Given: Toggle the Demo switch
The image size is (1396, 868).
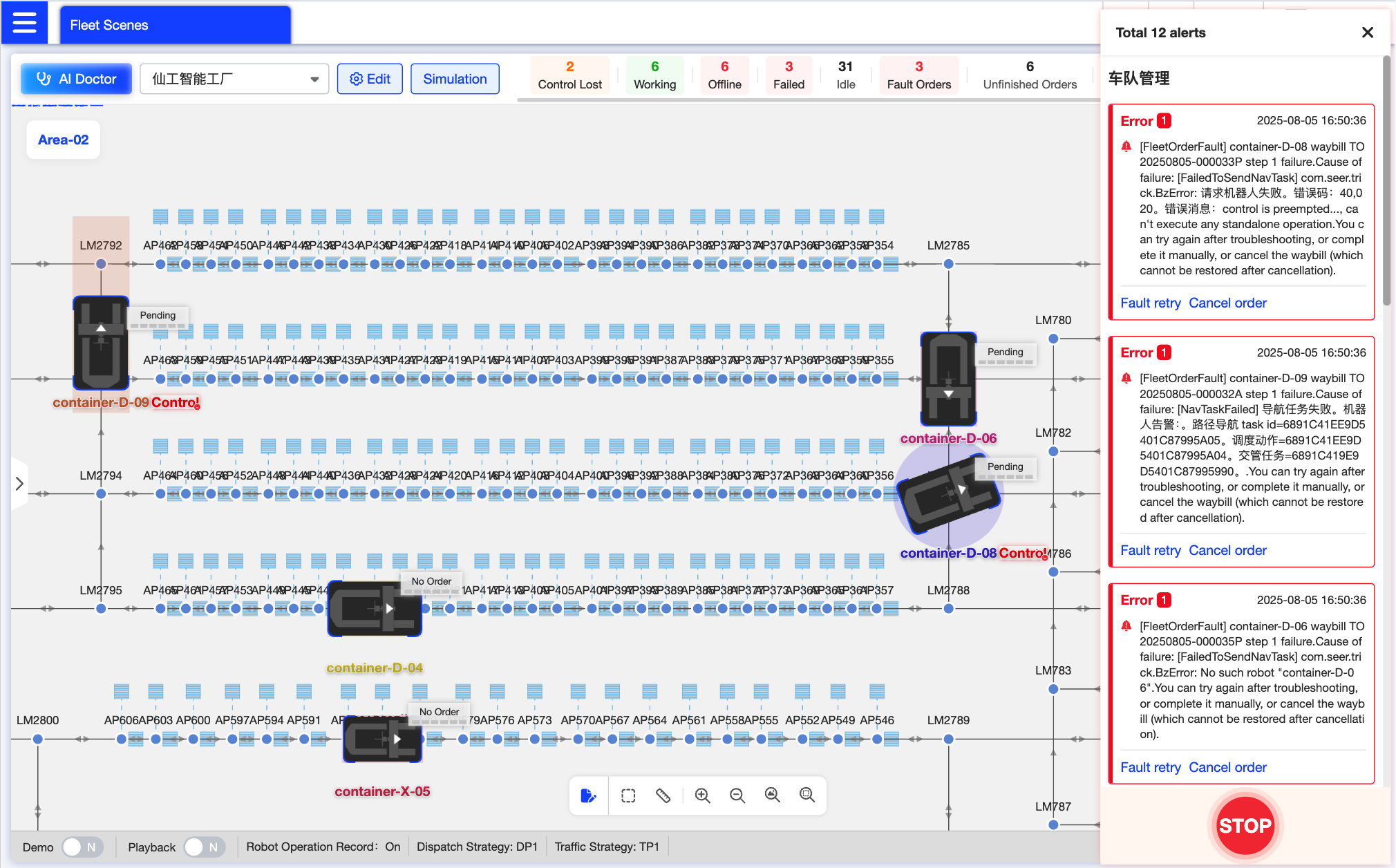Looking at the screenshot, I should click(82, 847).
